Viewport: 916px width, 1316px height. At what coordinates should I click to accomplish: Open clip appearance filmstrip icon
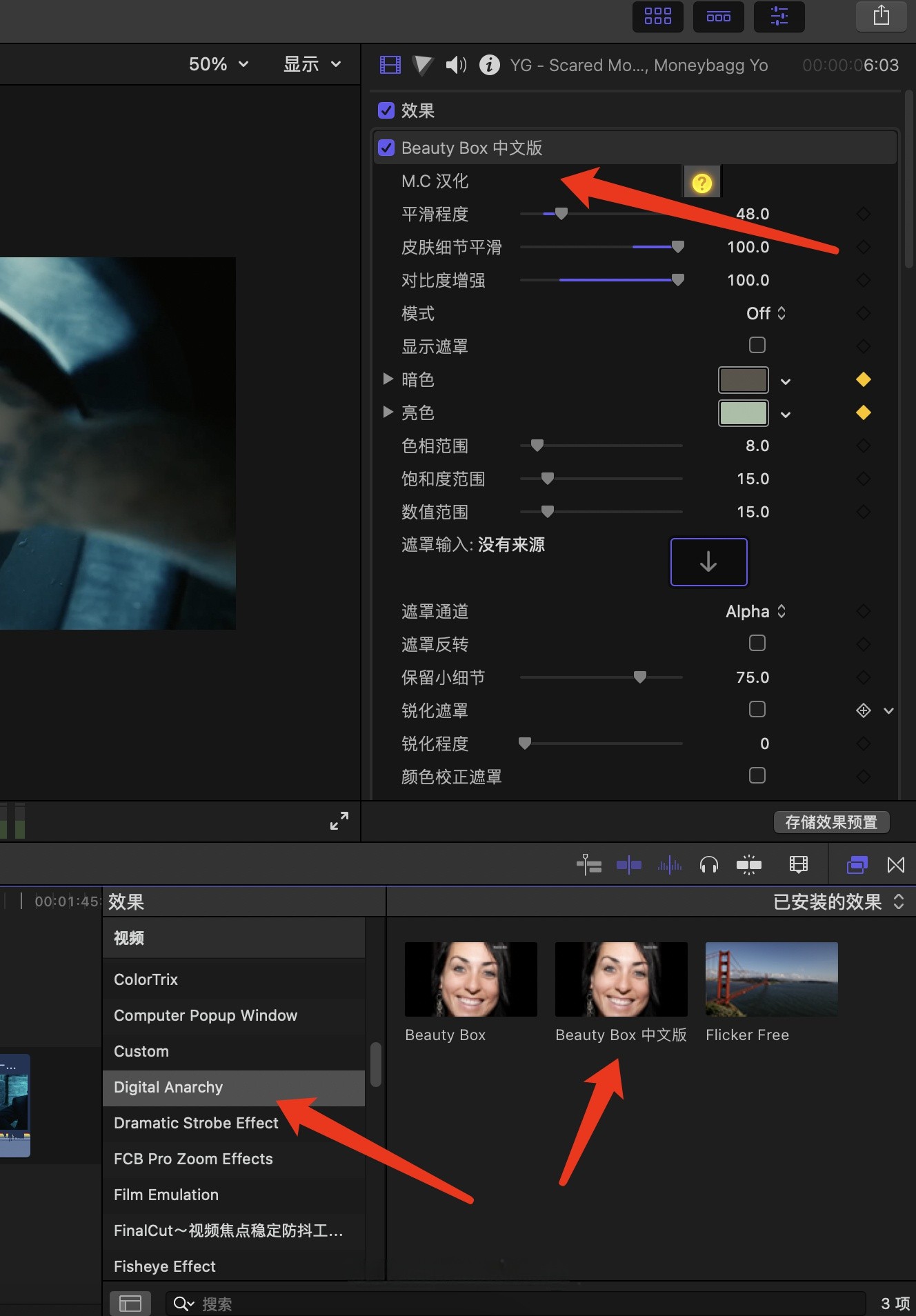(x=798, y=864)
